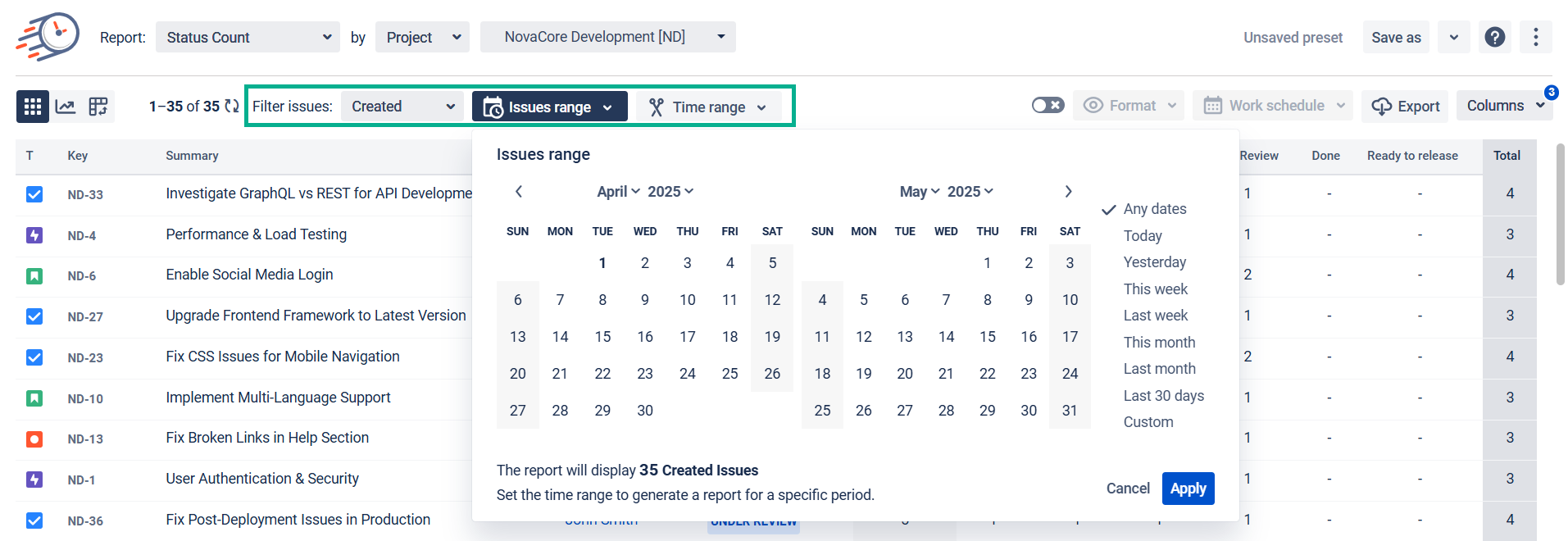The width and height of the screenshot is (1568, 541).
Task: Open the three-dot more options menu
Action: click(x=1535, y=38)
